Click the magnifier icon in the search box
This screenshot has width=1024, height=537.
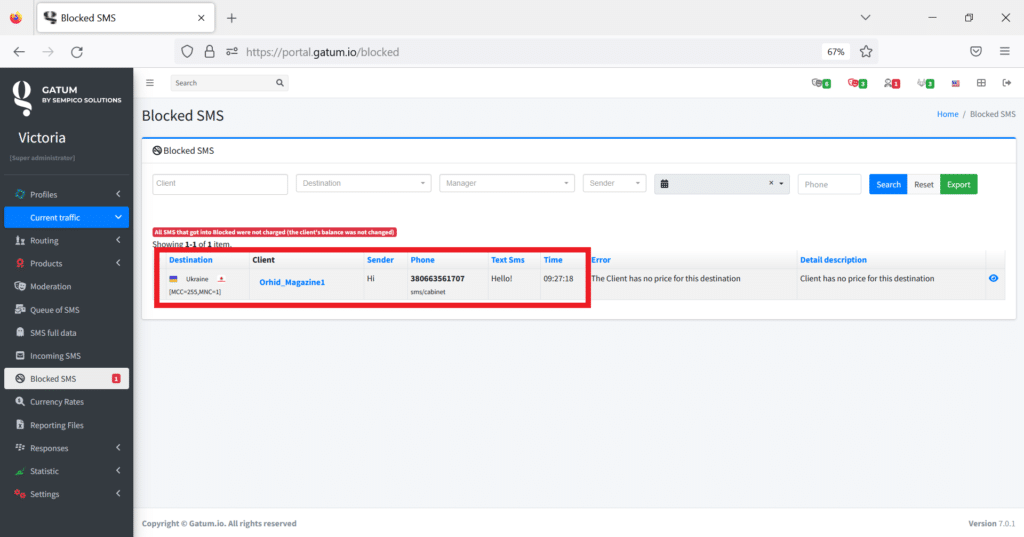click(x=279, y=83)
